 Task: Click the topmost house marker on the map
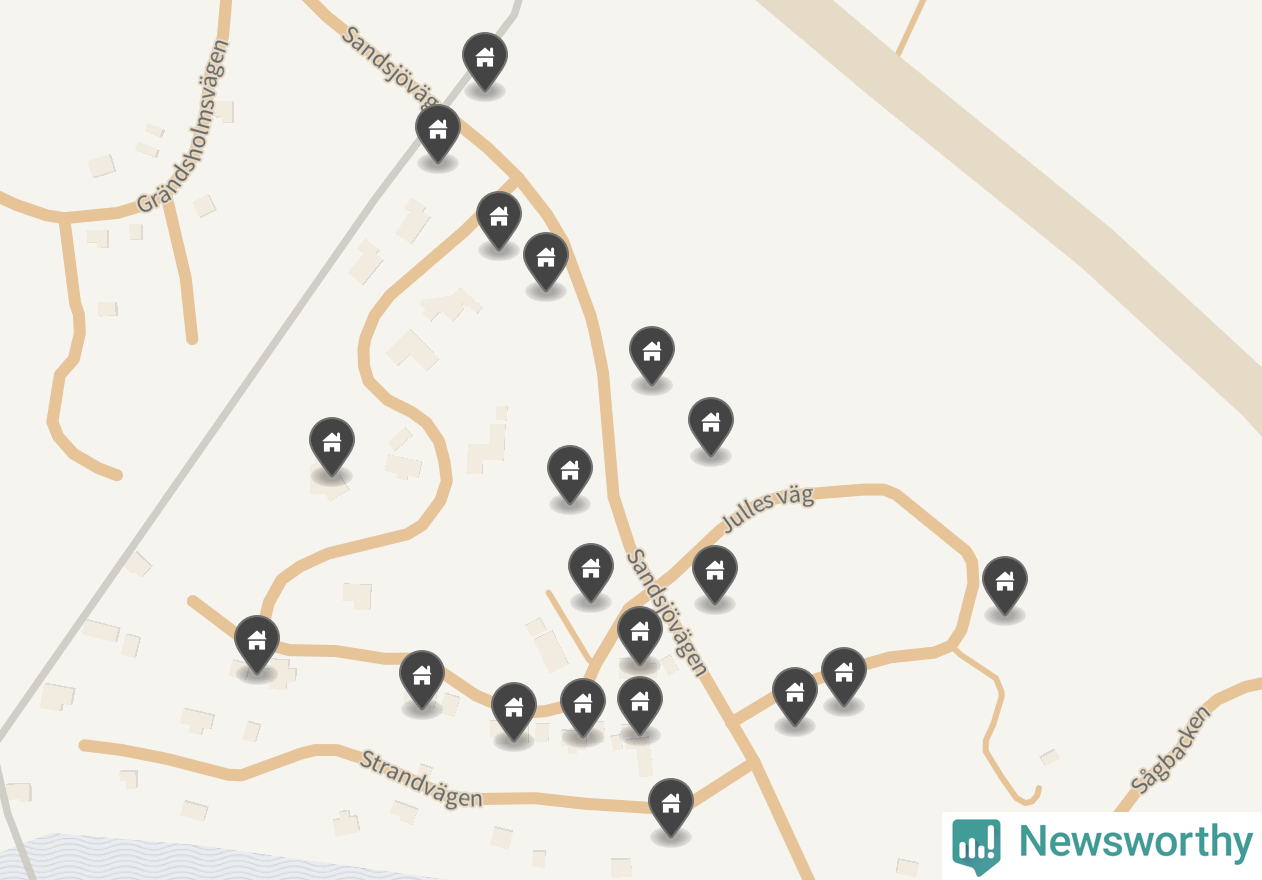[x=485, y=60]
